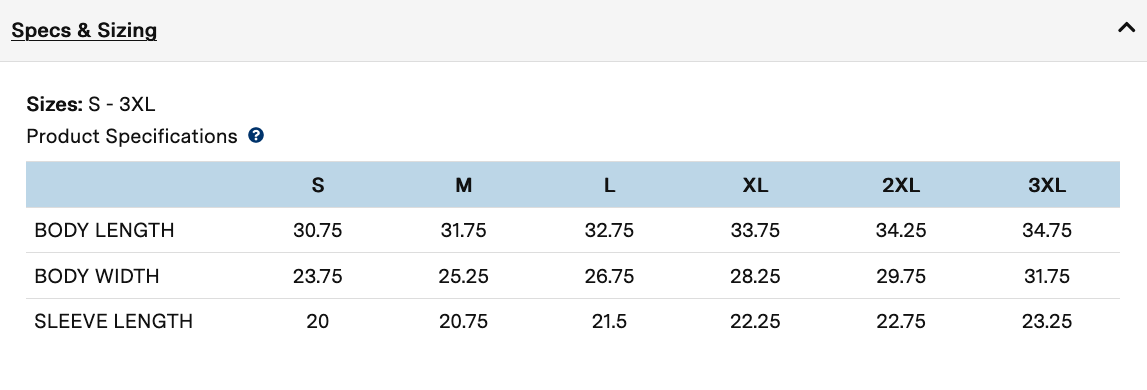1147x390 pixels.
Task: Collapse the Specs & Sizing chevron
Action: pos(1127,29)
